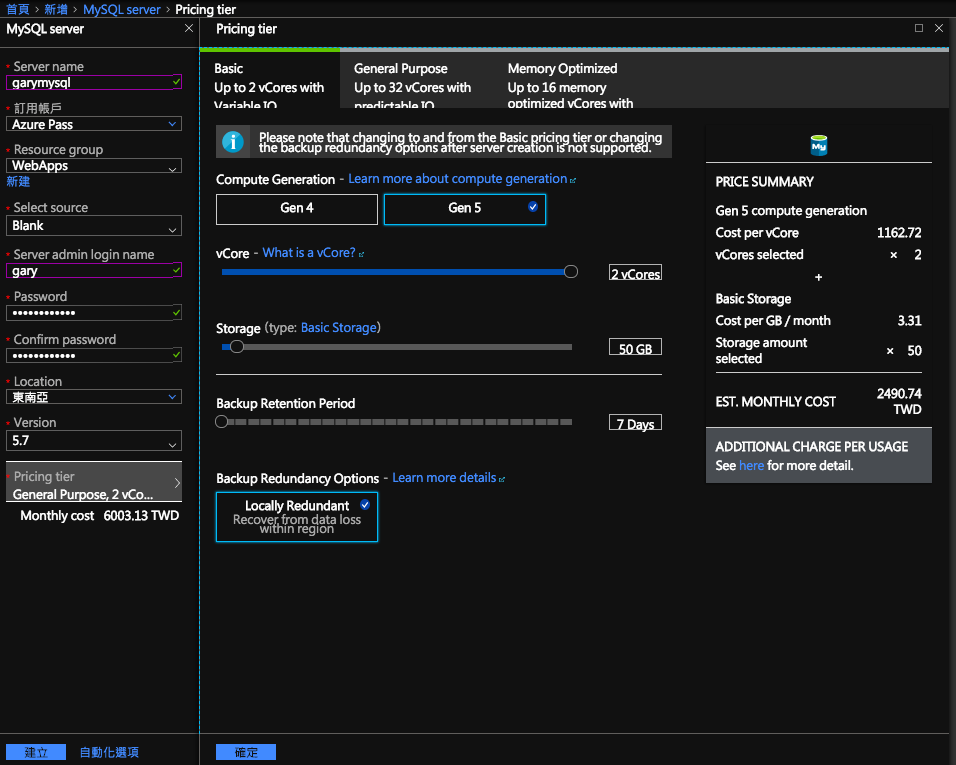The width and height of the screenshot is (956, 765).
Task: Expand the Version 5.7 dropdown
Action: tap(94, 441)
